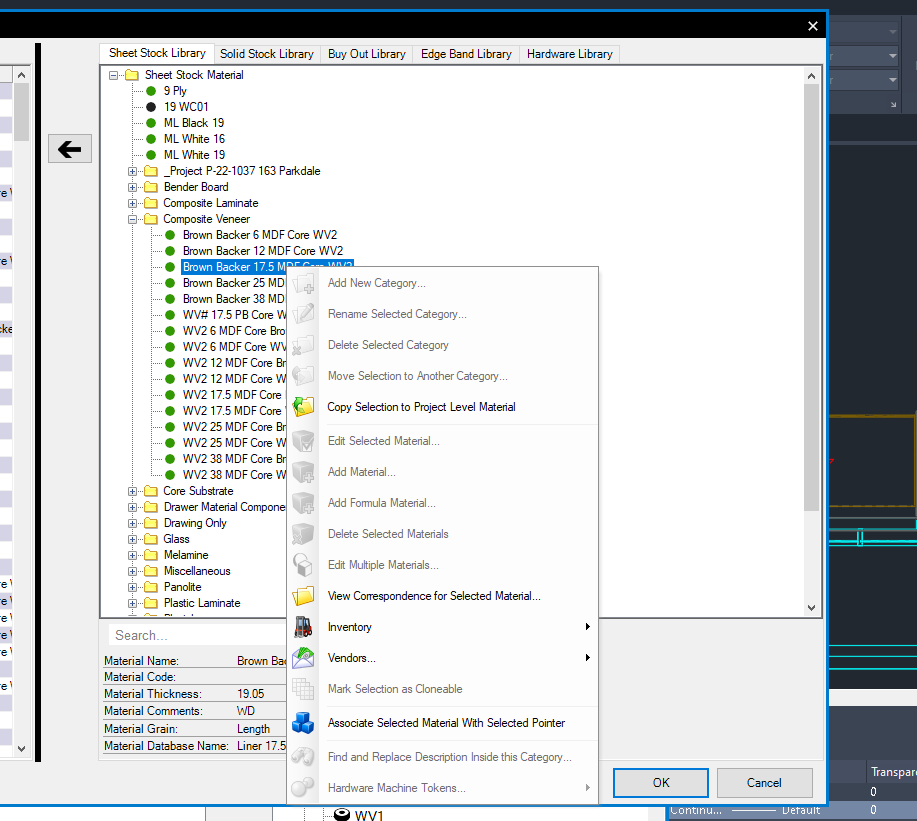Click the left panel scrollbar down arrow
This screenshot has width=917, height=821.
22,748
